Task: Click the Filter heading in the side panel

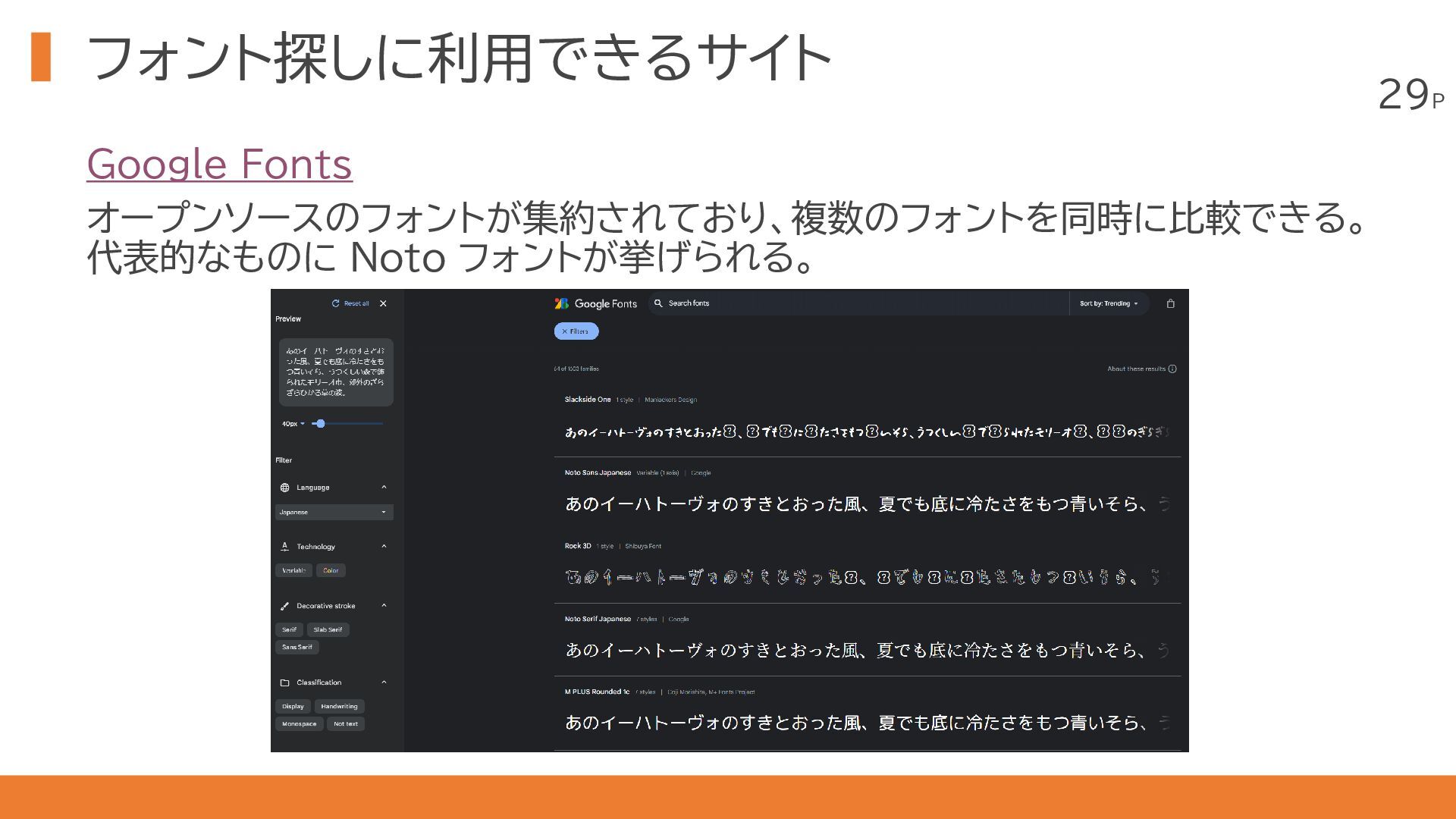Action: point(284,460)
